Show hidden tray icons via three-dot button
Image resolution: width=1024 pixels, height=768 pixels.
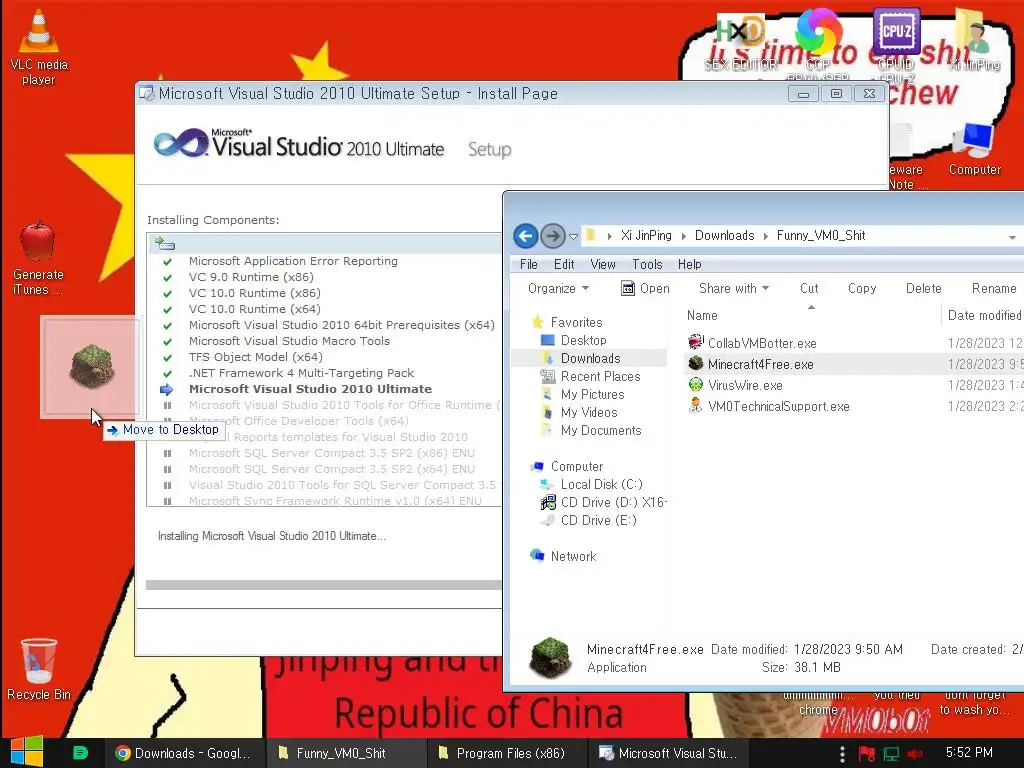click(x=842, y=753)
